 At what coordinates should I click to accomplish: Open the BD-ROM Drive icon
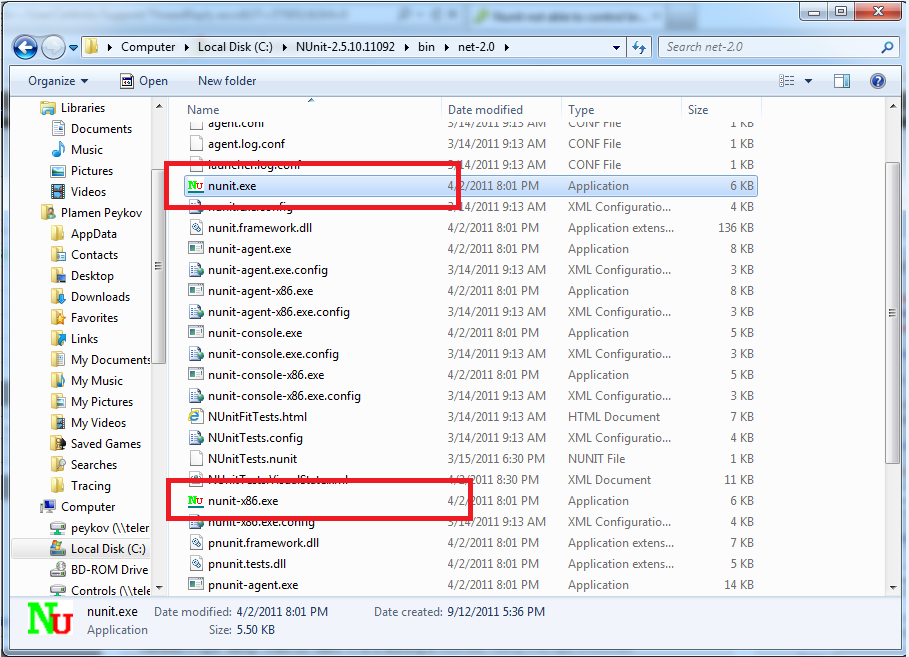58,569
